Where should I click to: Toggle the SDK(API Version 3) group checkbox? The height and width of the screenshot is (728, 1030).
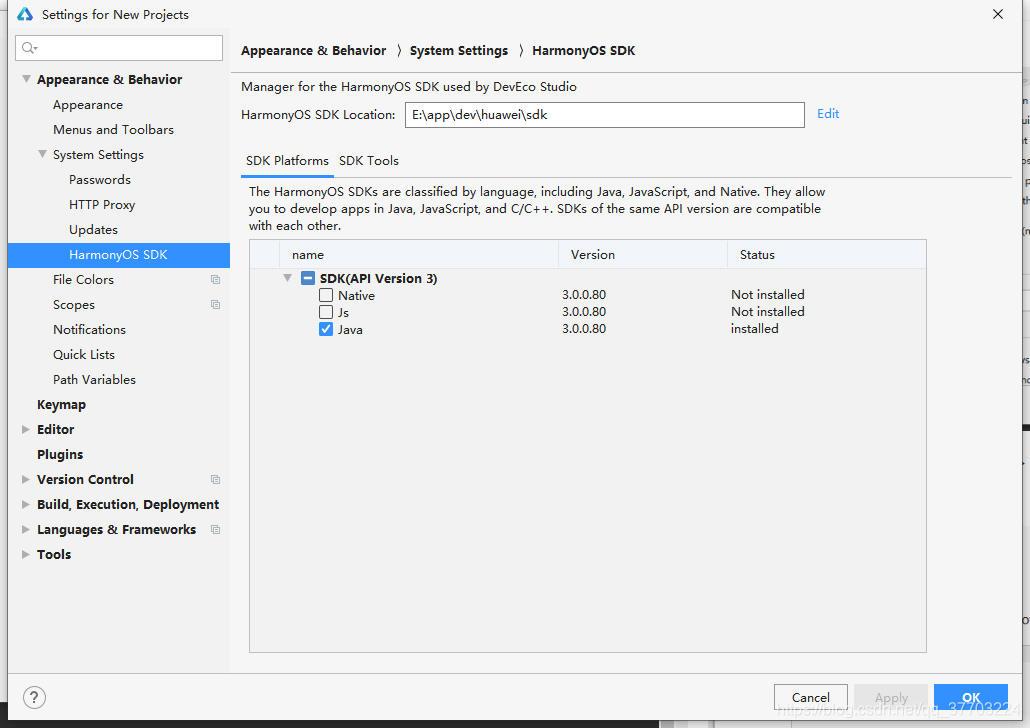click(x=307, y=278)
